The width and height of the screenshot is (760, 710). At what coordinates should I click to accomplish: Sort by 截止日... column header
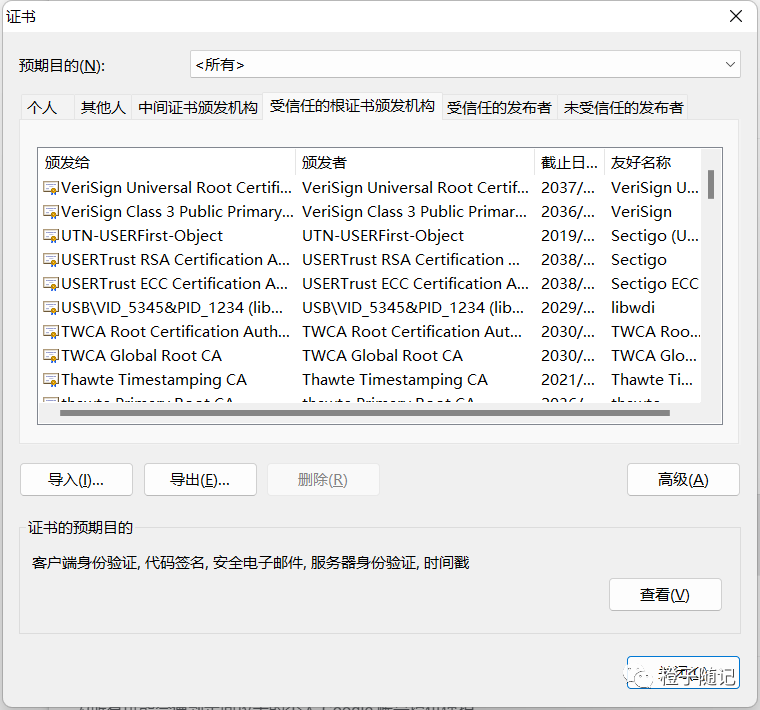coord(570,162)
